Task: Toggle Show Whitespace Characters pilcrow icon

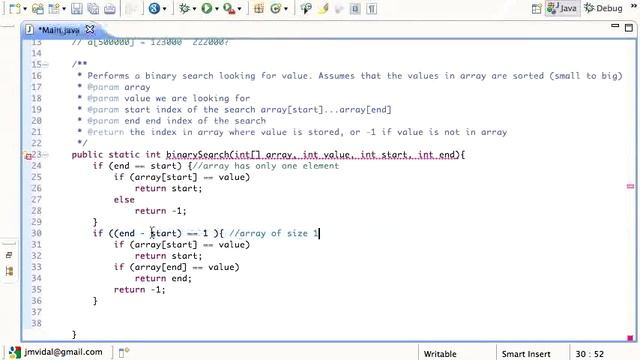Action: pos(371,9)
